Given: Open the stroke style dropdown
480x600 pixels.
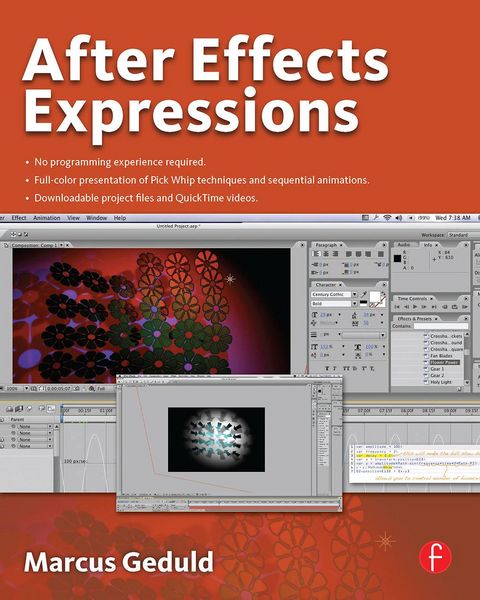Looking at the screenshot, I should coord(364,335).
